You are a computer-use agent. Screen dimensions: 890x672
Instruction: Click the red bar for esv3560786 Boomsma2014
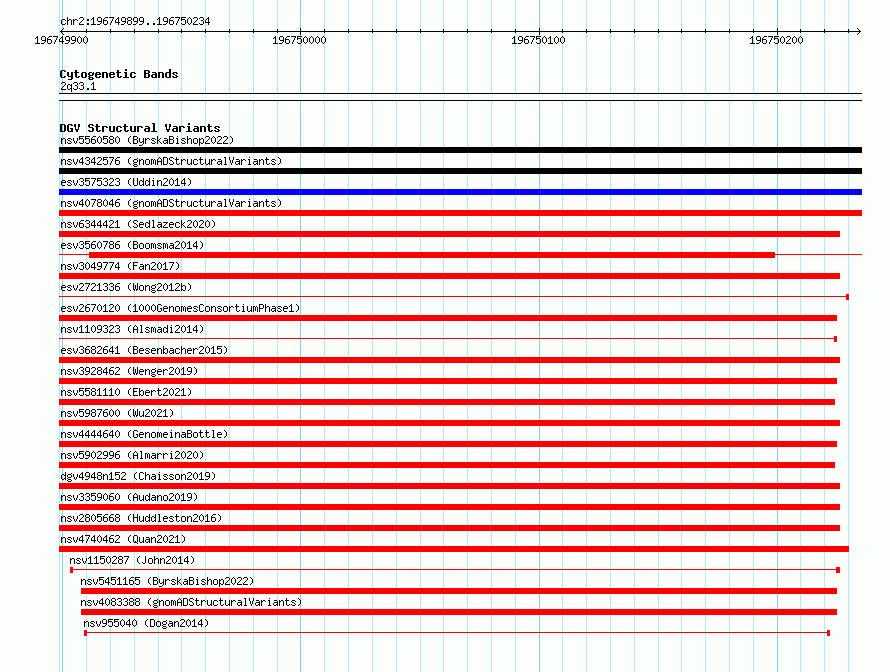pos(432,255)
